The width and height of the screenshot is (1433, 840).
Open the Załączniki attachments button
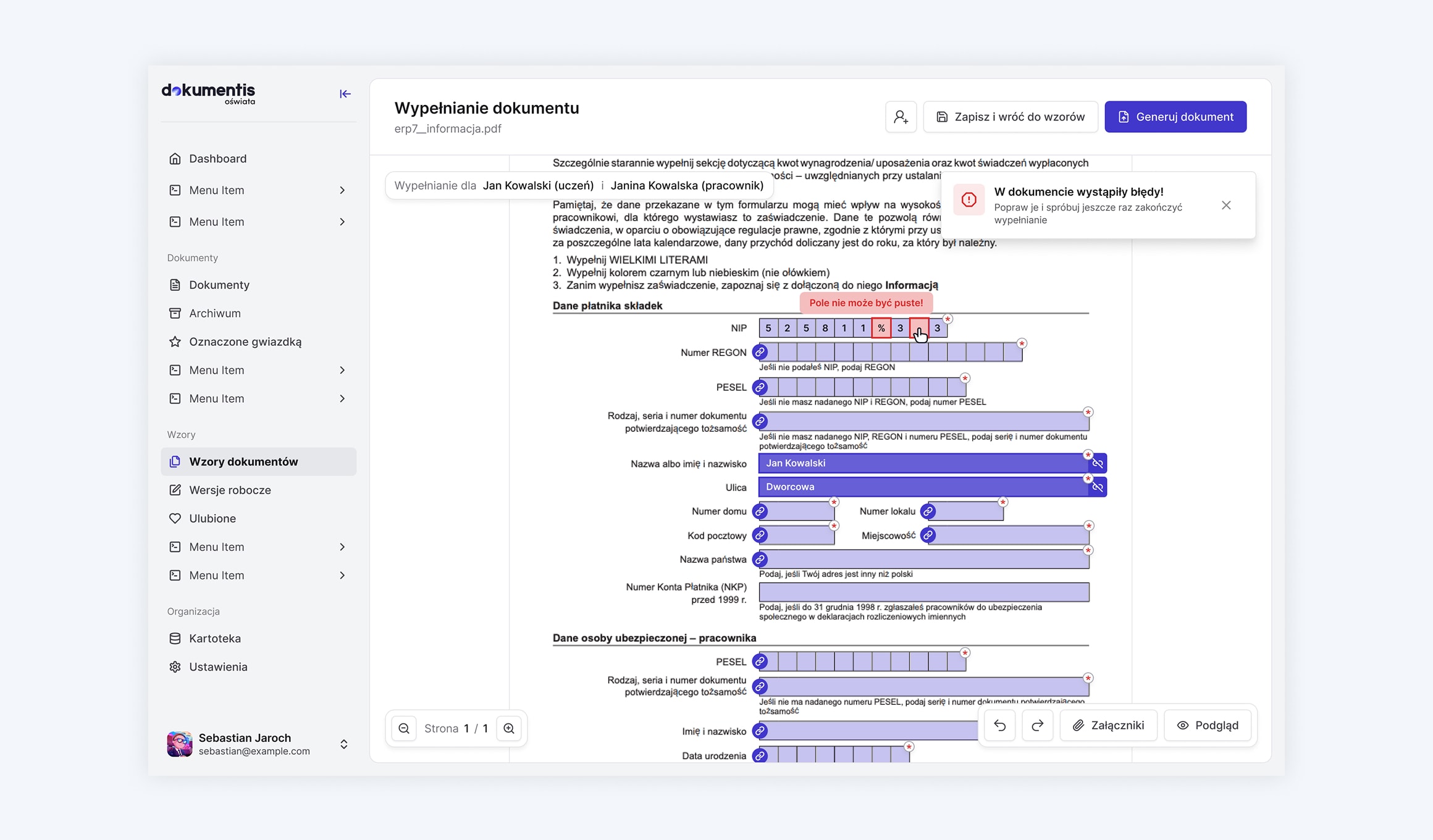(x=1108, y=725)
